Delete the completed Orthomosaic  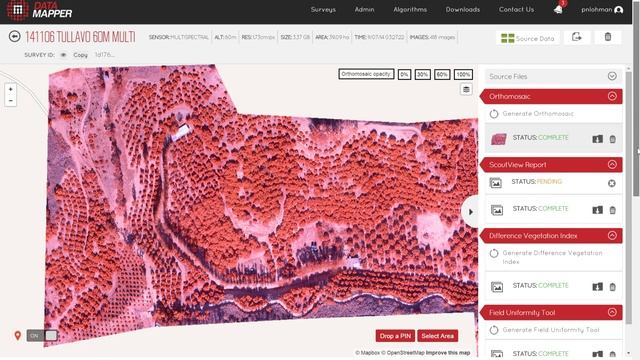point(613,139)
